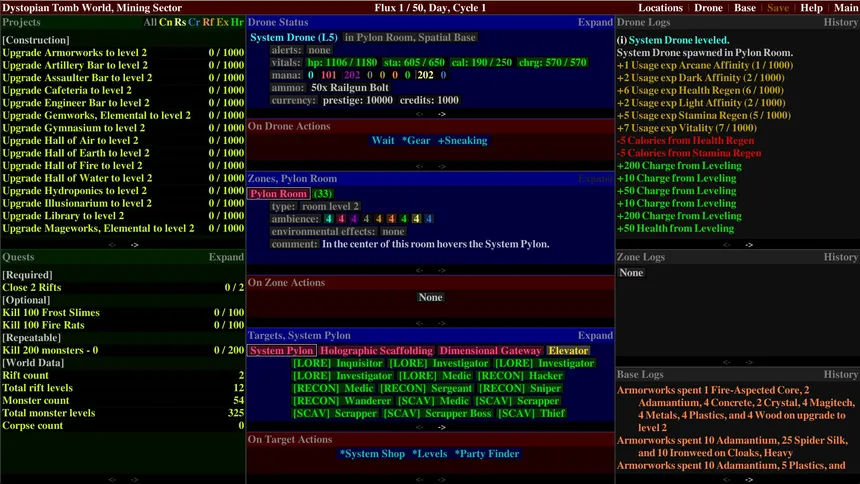Open the Gear drone action
This screenshot has height=484, width=860.
(x=416, y=140)
